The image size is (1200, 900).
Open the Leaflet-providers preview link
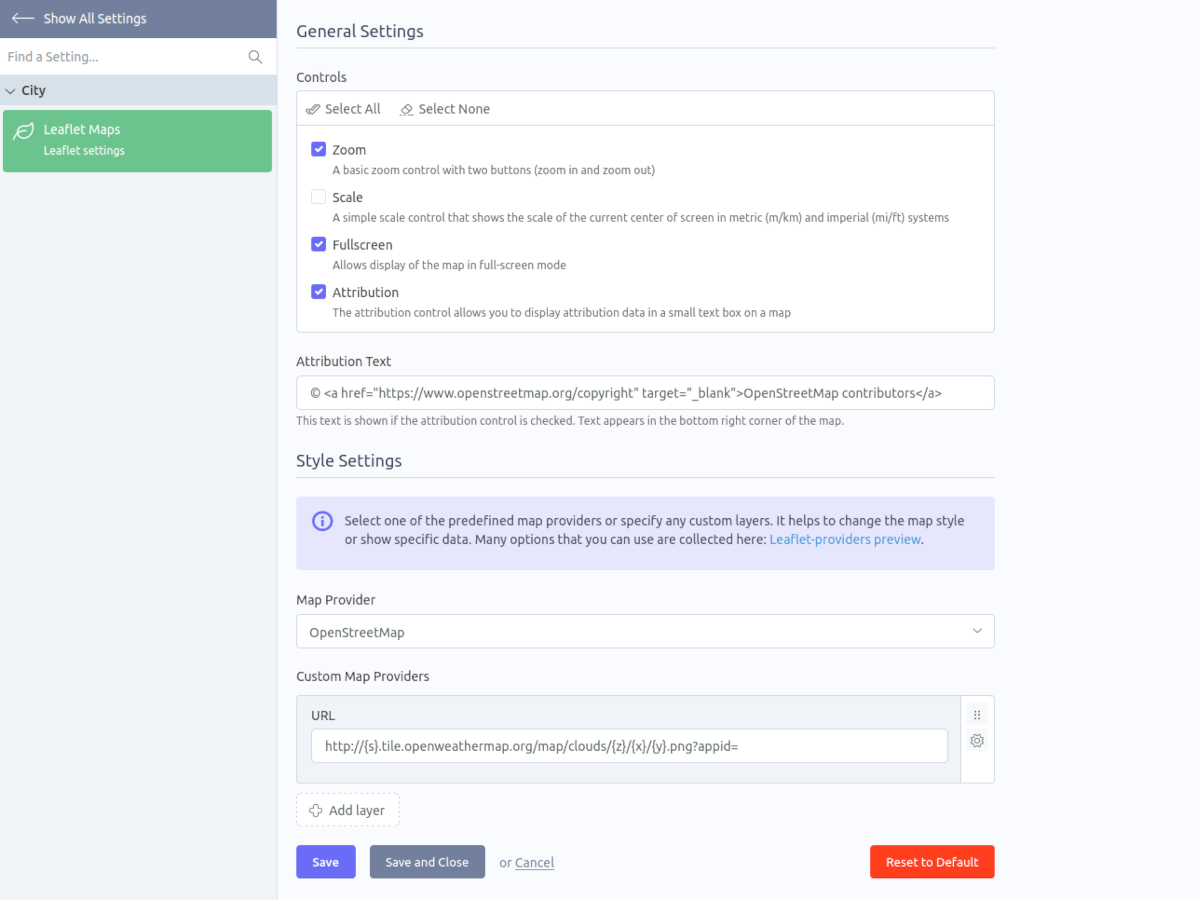click(x=845, y=540)
